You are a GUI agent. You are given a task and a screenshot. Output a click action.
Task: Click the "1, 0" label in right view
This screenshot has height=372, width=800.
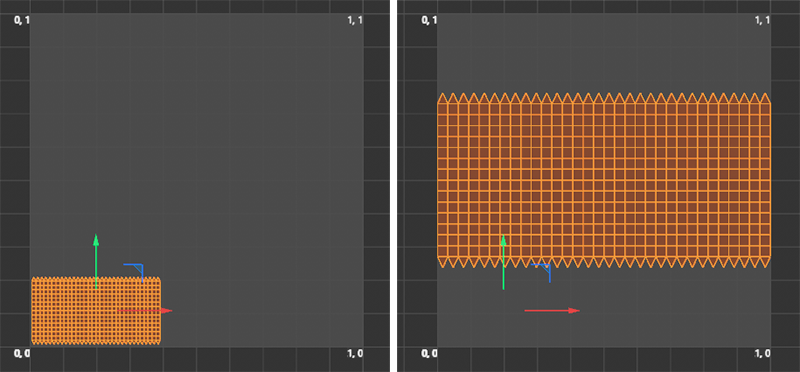[762, 353]
